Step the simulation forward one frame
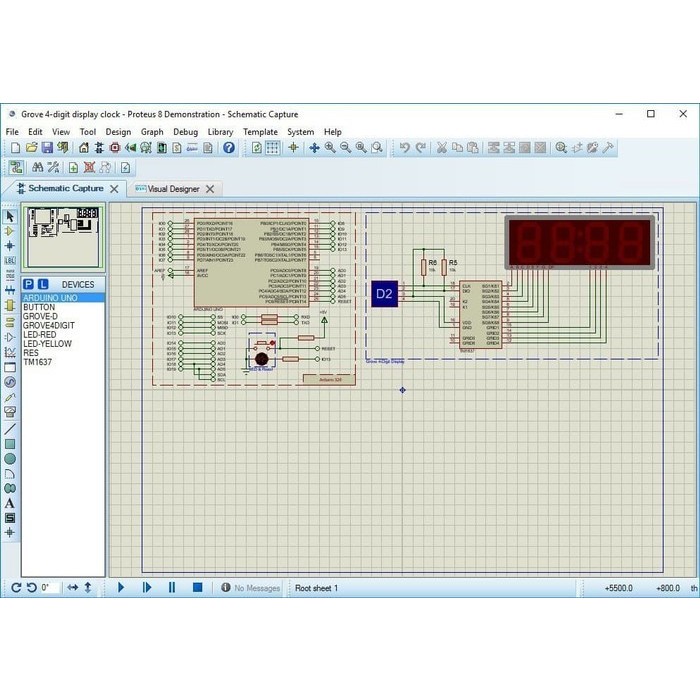Screen dimensions: 700x700 [146, 587]
